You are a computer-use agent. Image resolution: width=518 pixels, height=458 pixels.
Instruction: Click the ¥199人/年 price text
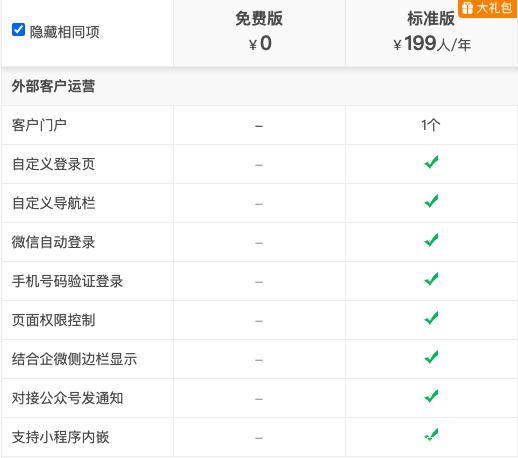pos(432,44)
